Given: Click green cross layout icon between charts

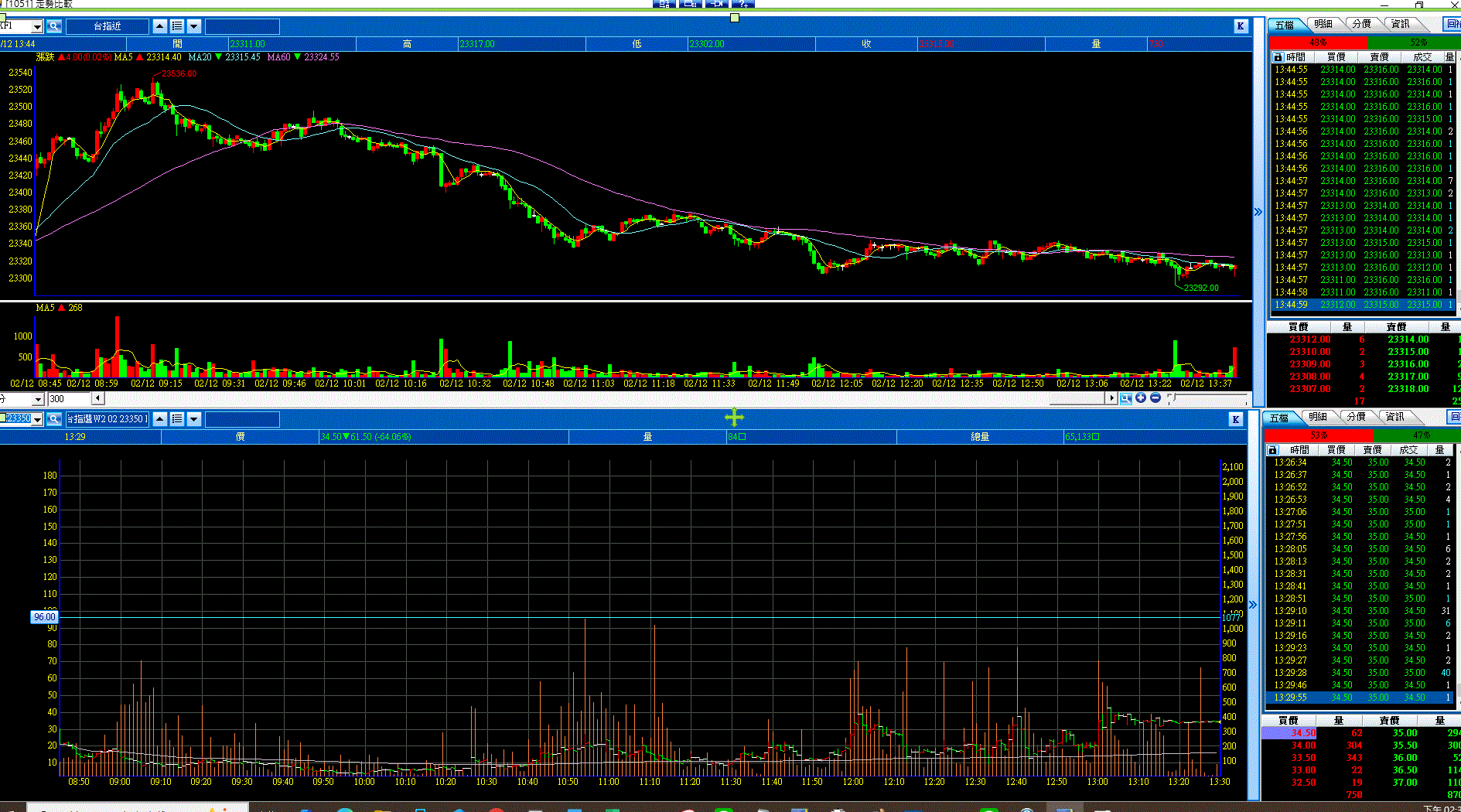Looking at the screenshot, I should [734, 418].
